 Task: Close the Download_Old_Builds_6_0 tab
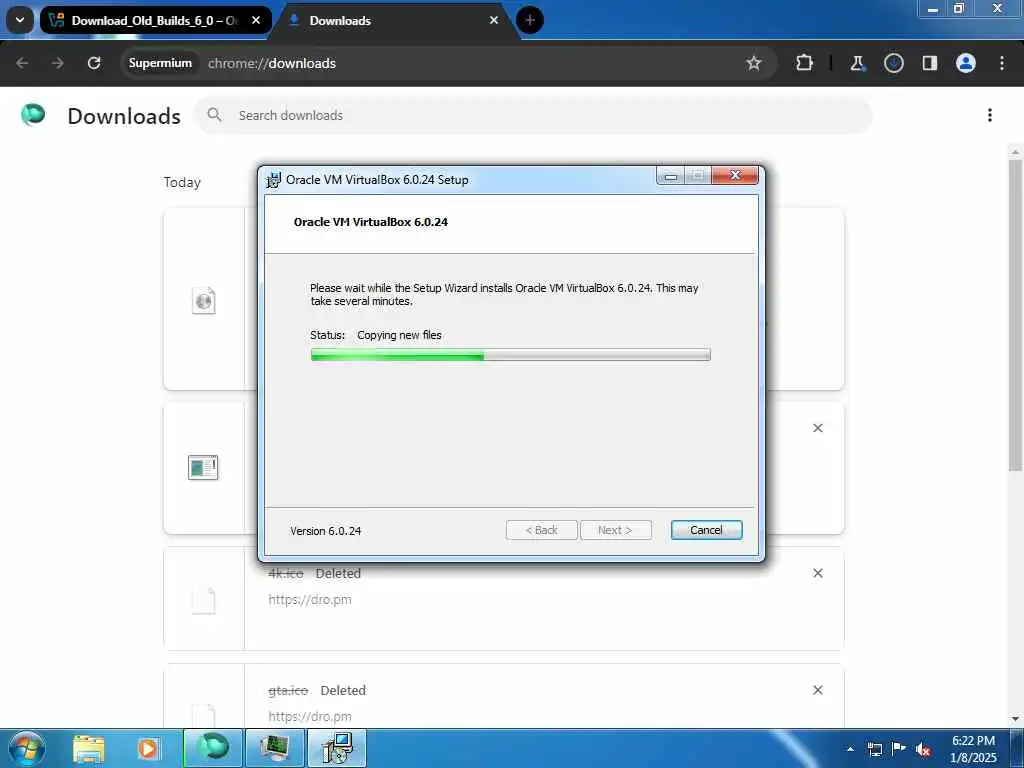pyautogui.click(x=256, y=20)
